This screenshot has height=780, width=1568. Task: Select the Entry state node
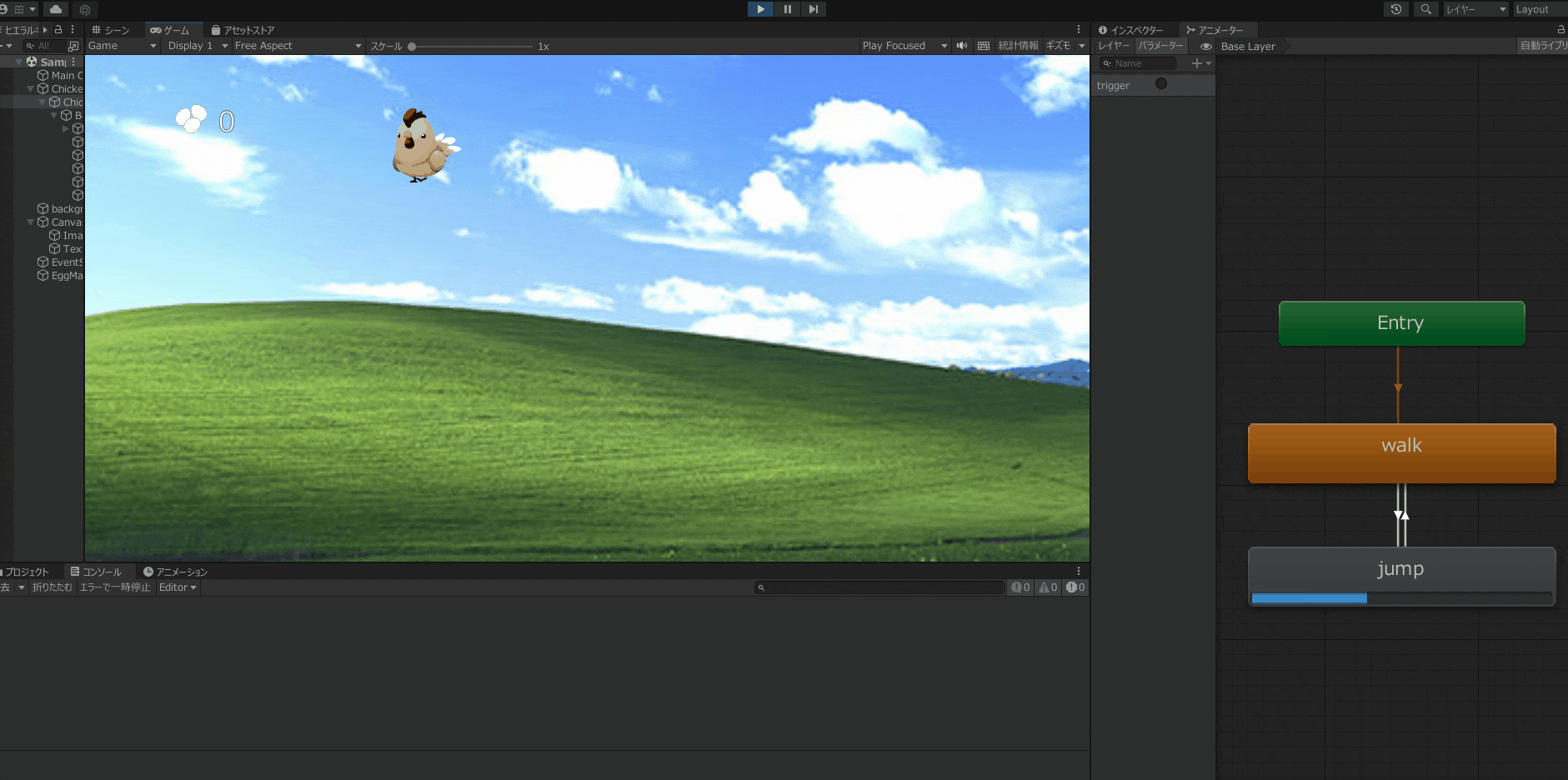(1401, 323)
